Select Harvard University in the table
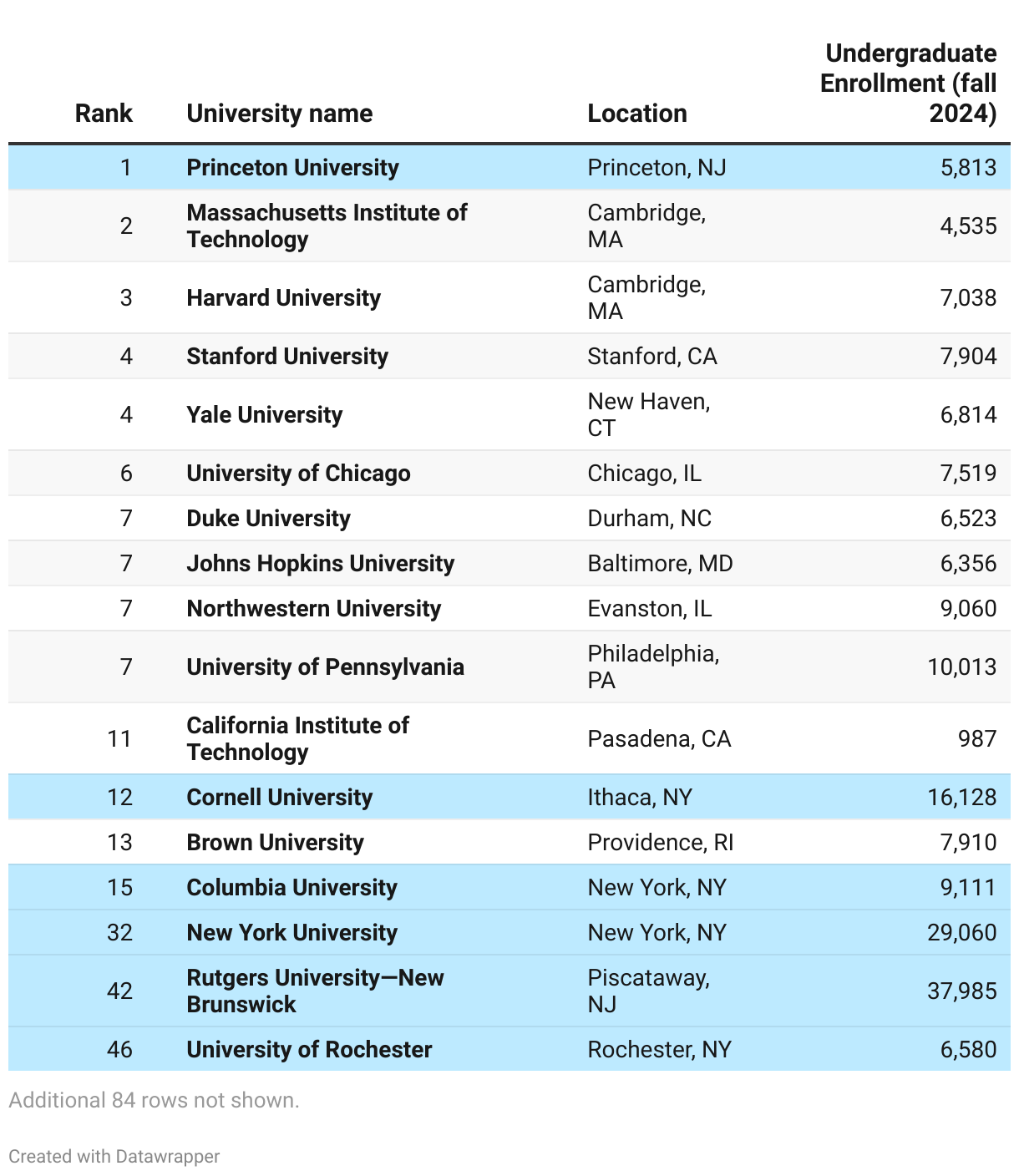This screenshot has height=1176, width=1019. tap(283, 297)
